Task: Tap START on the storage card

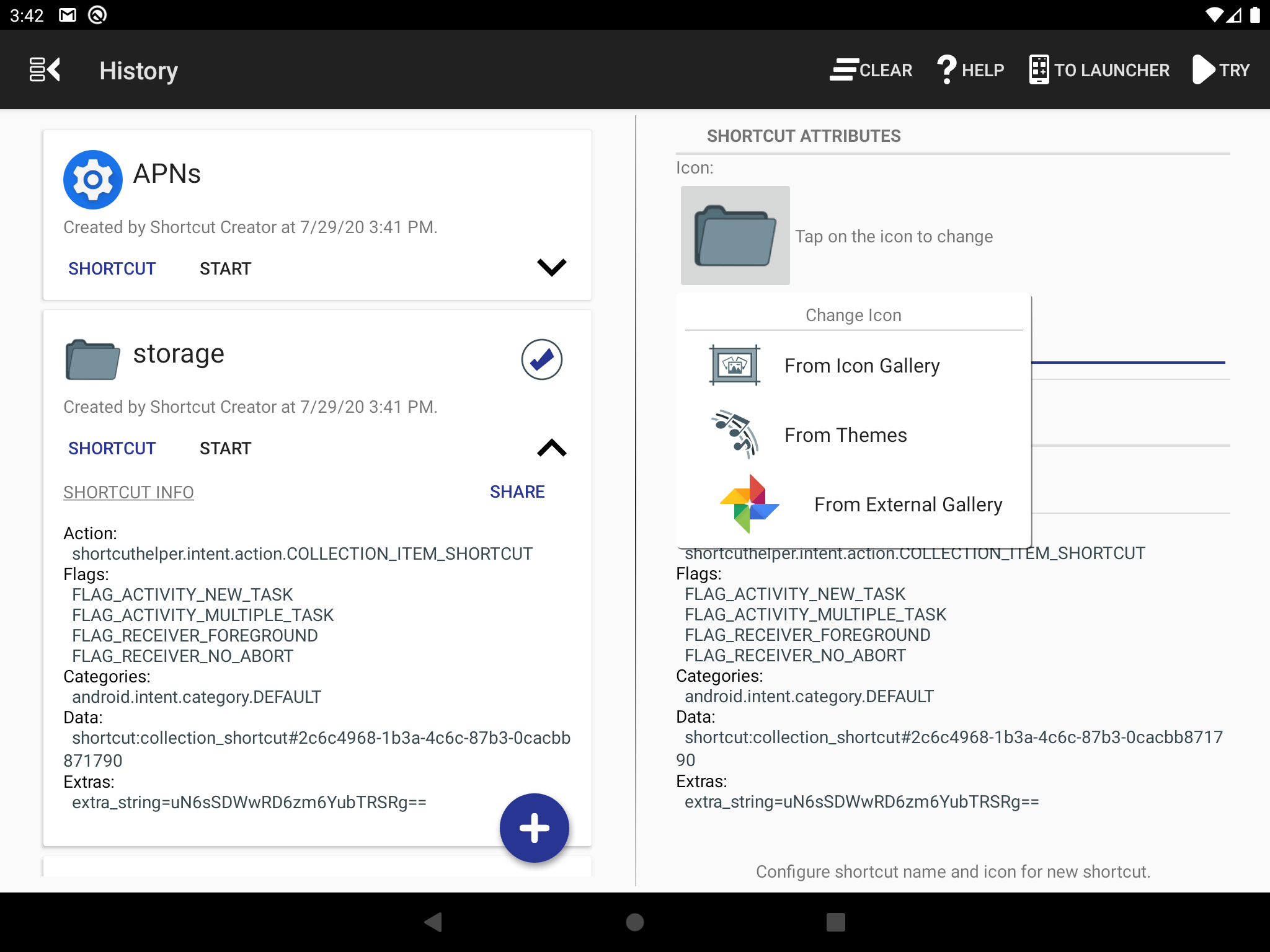Action: [225, 448]
